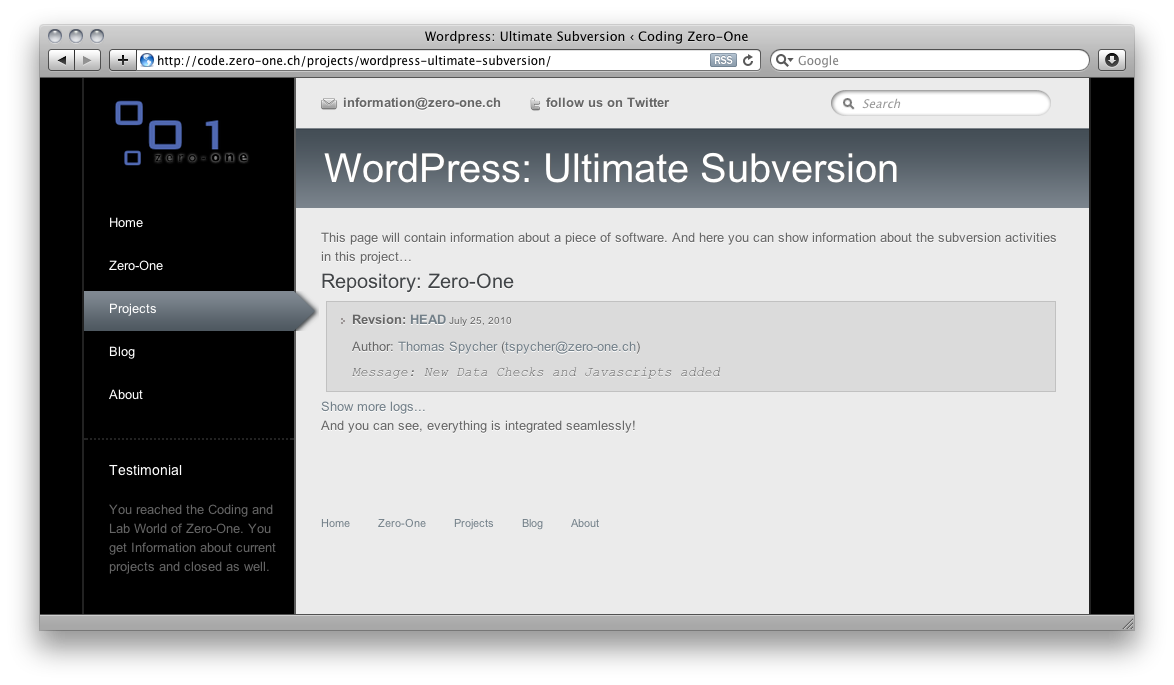The width and height of the screenshot is (1174, 685).
Task: Click the envelope email icon
Action: (329, 103)
